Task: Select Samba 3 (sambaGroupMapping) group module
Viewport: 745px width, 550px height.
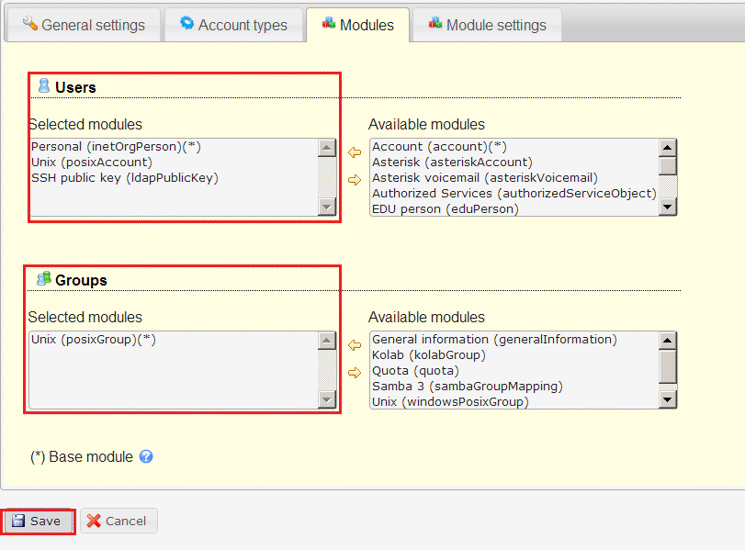Action: pyautogui.click(x=467, y=387)
